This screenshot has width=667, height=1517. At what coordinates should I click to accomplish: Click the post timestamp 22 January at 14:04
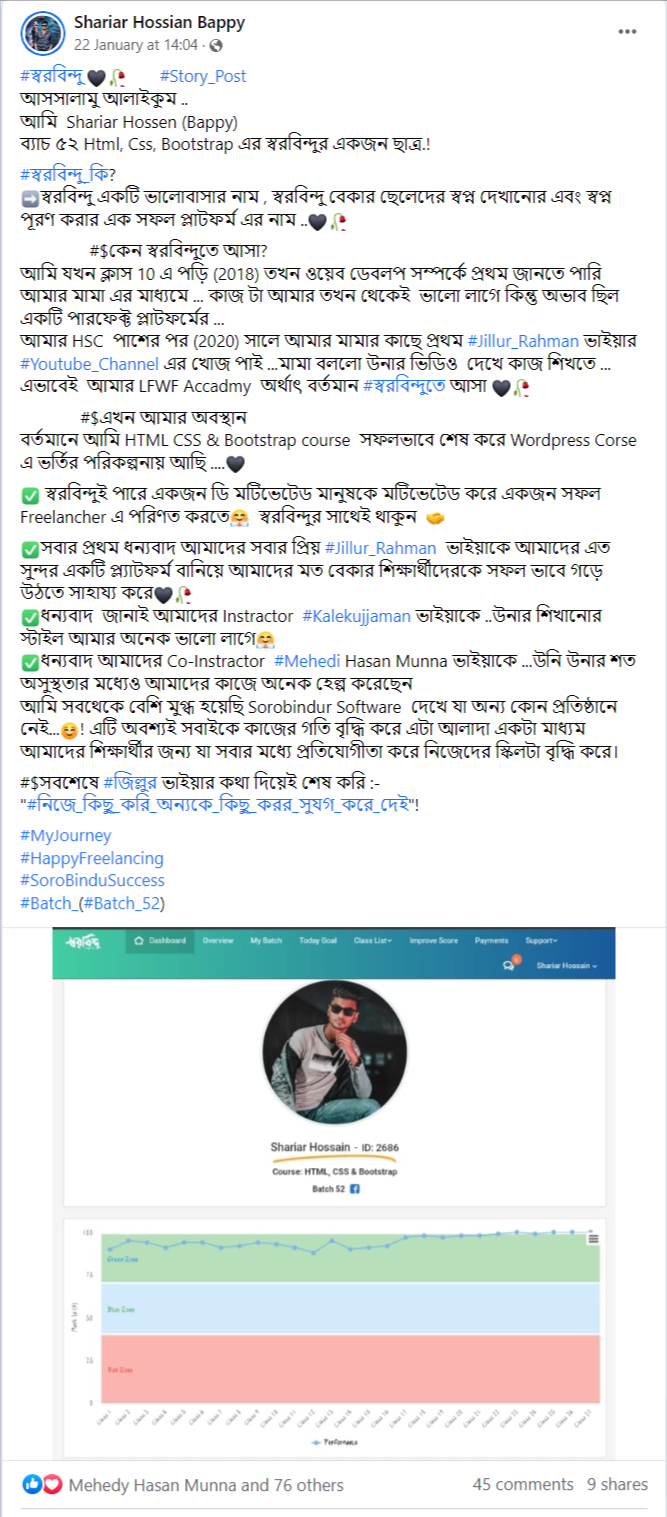(136, 46)
